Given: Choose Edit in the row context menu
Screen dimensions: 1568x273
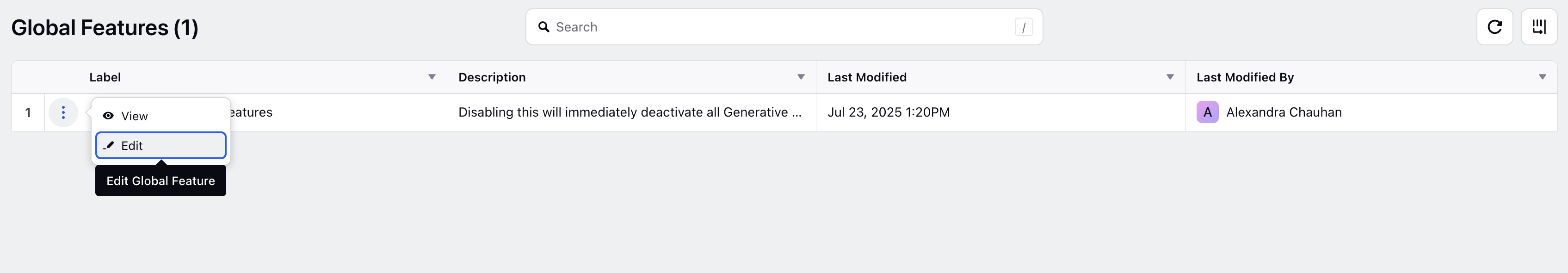Looking at the screenshot, I should 161,146.
